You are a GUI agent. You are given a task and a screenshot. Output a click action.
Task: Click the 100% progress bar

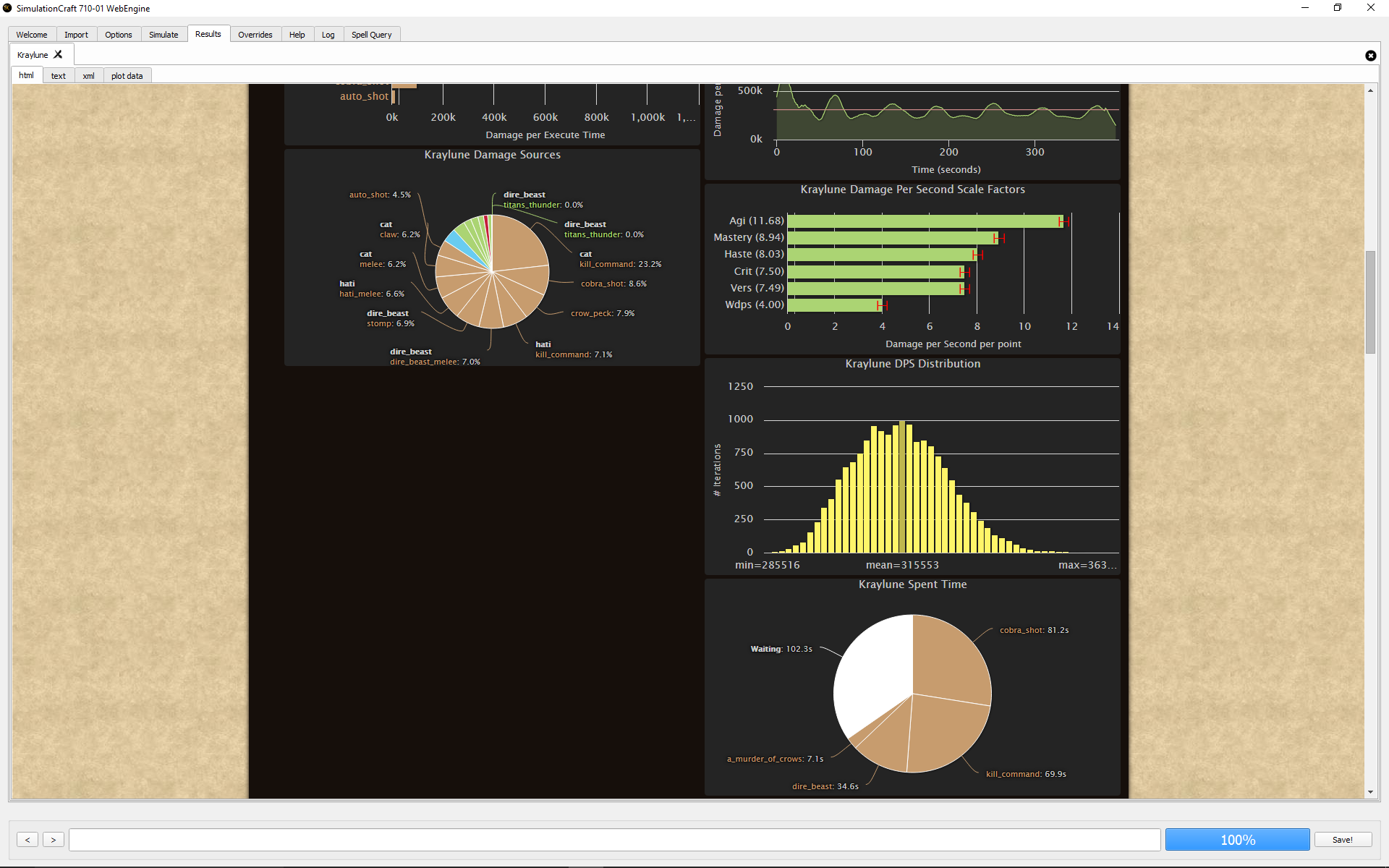[x=1238, y=840]
